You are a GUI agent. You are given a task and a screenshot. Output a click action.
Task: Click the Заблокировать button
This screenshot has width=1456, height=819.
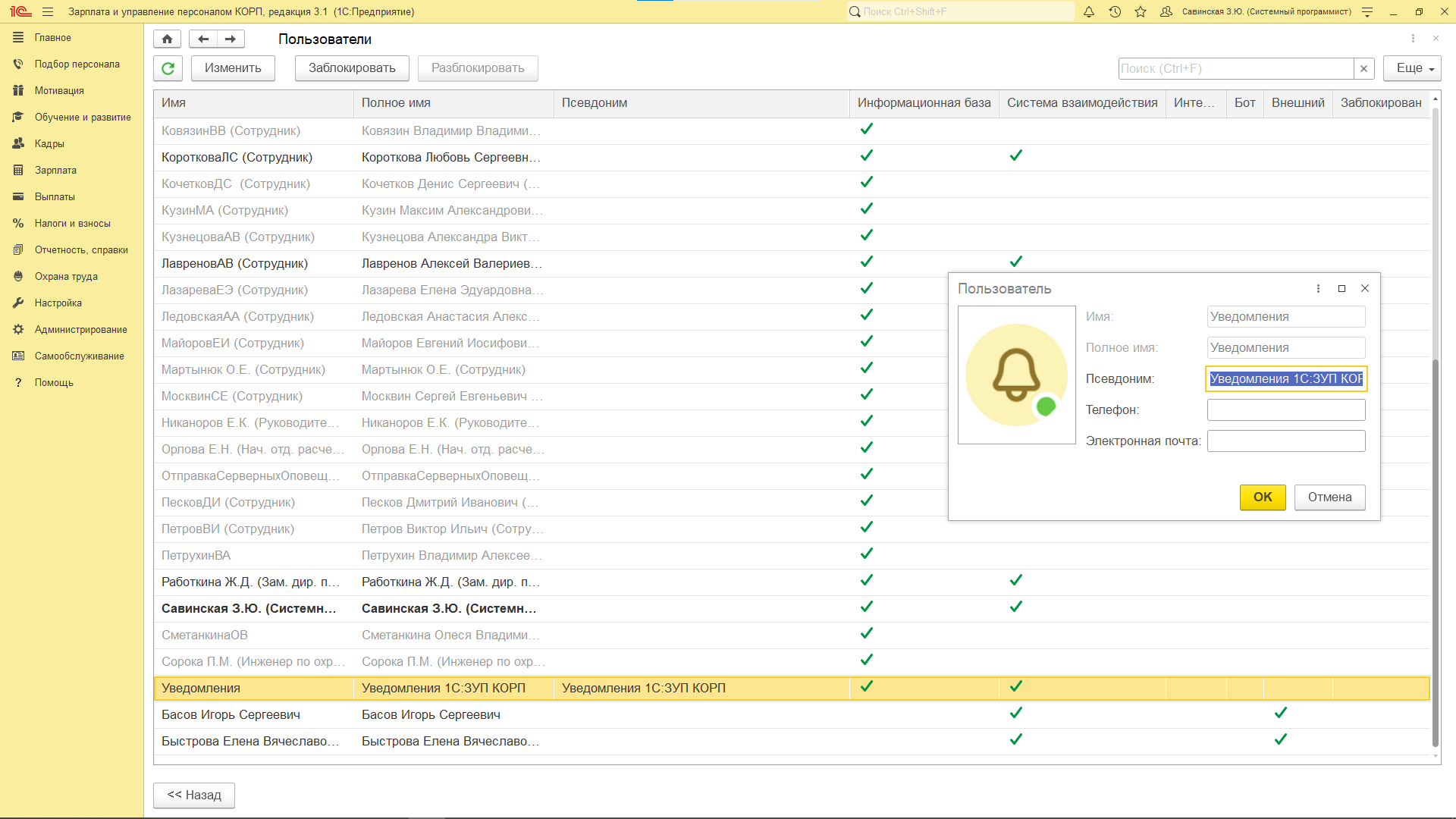[352, 68]
